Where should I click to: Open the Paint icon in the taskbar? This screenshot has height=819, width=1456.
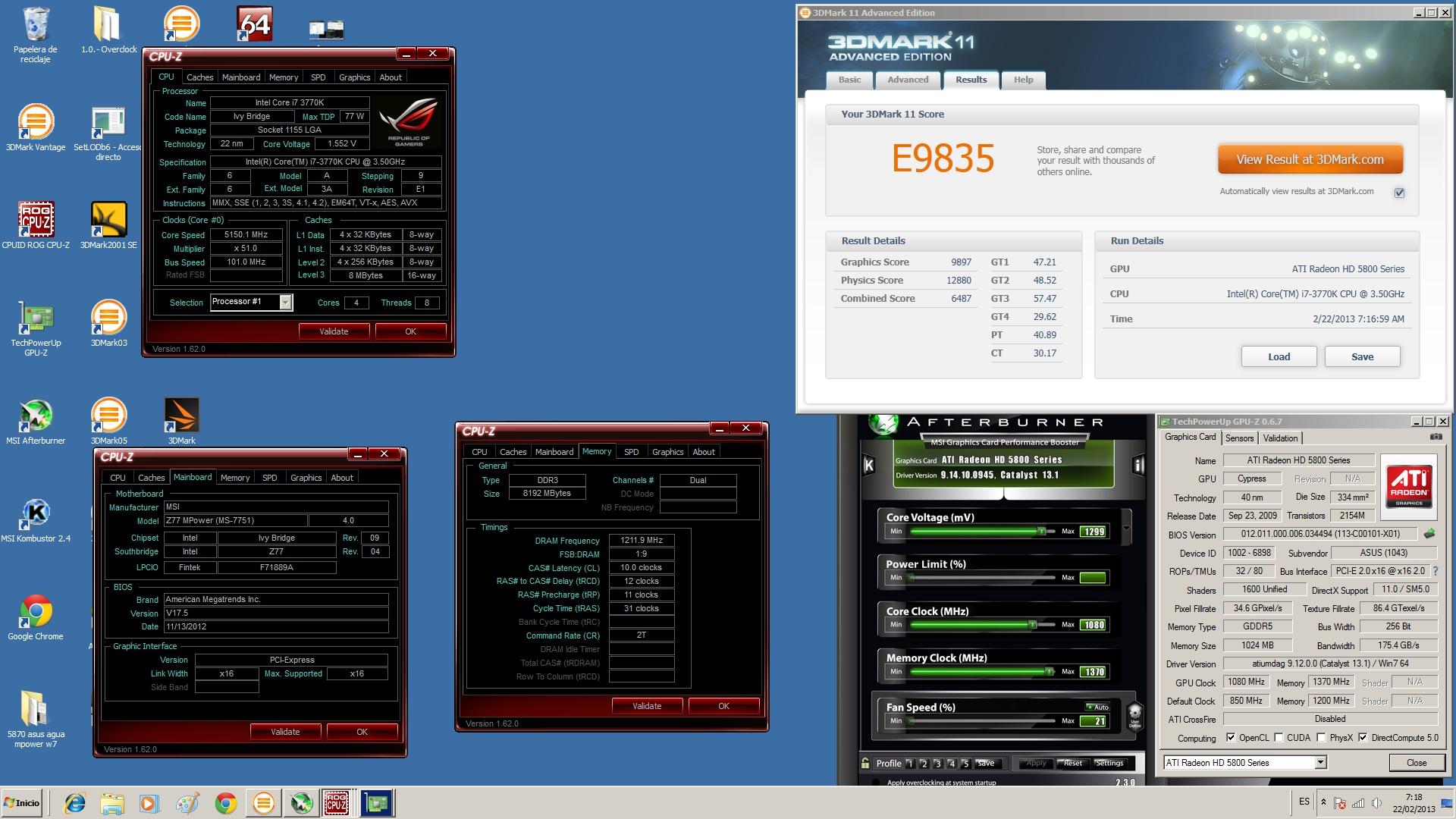click(x=187, y=802)
